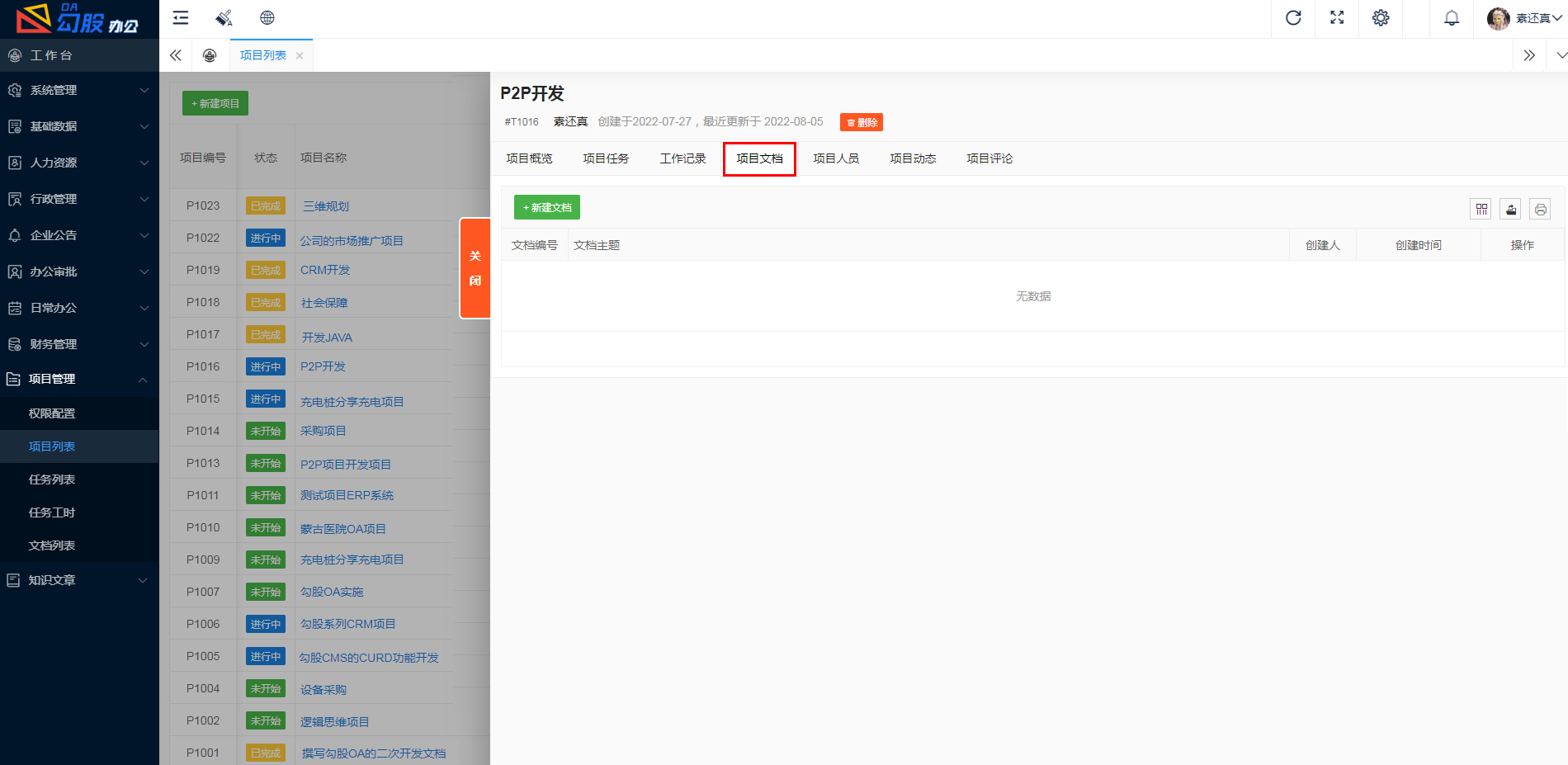Toggle fullscreen mode icon

[x=1337, y=18]
